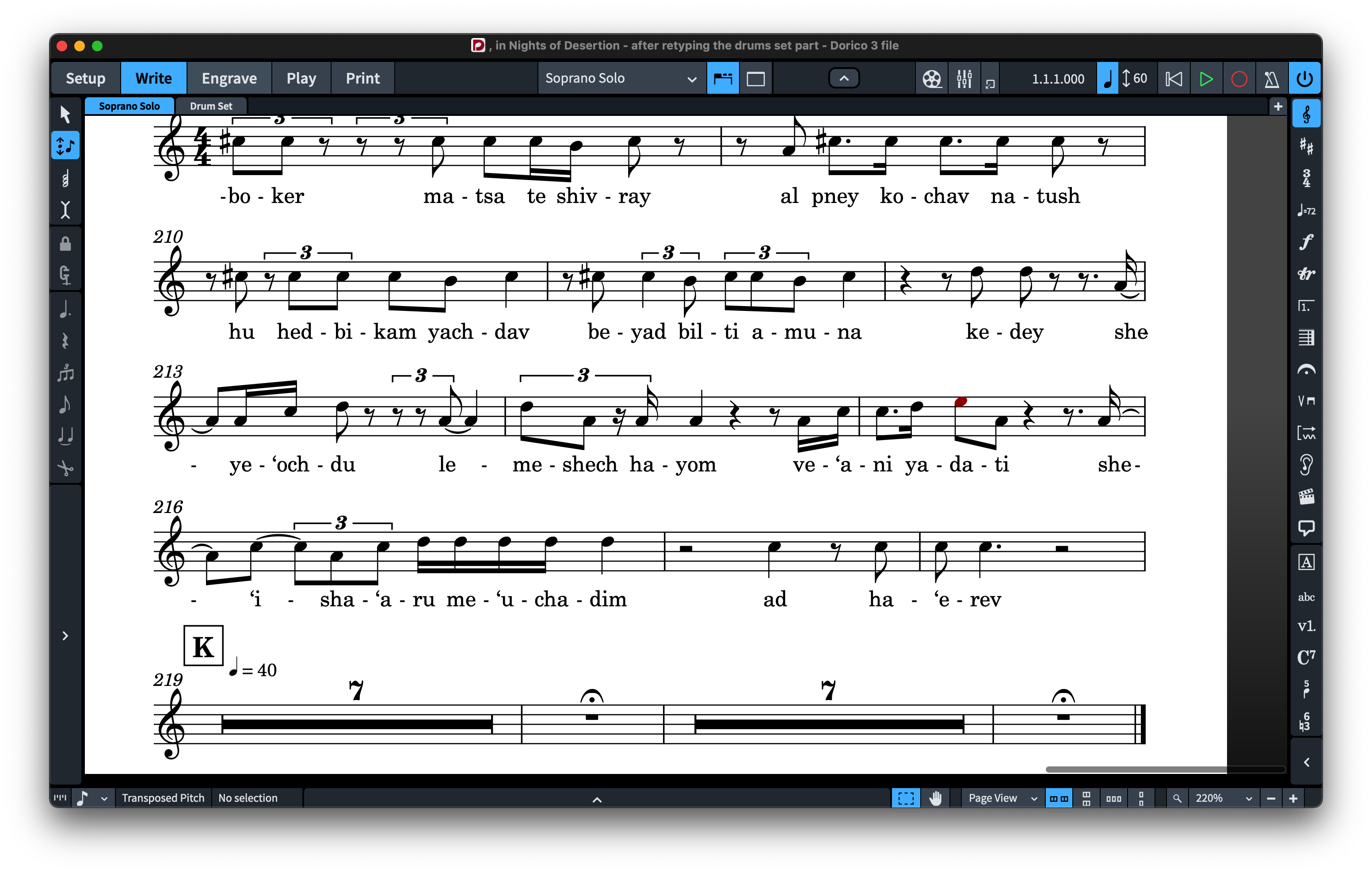
Task: Toggle insert mode in left toolbox
Action: (x=65, y=211)
